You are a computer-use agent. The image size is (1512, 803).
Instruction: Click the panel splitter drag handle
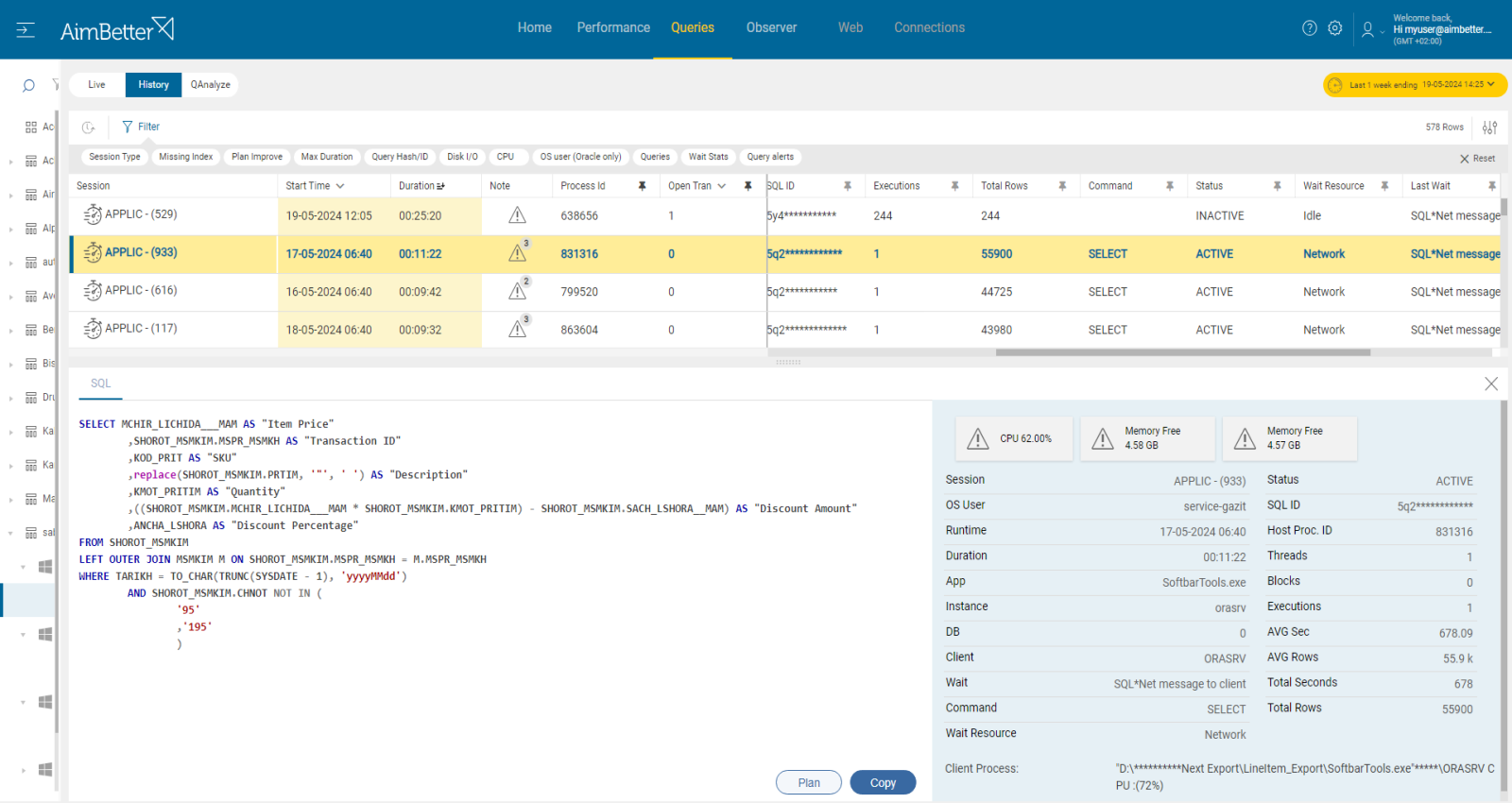coord(788,362)
